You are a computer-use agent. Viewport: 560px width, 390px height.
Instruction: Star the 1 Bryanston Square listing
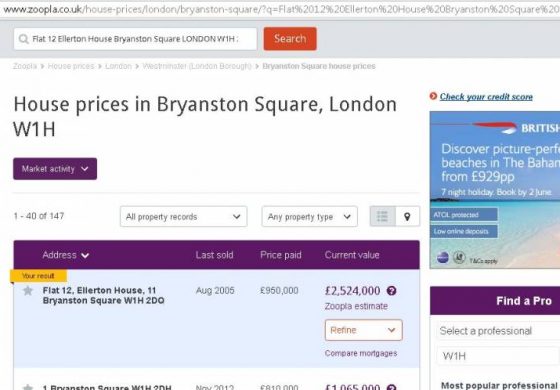(28, 387)
